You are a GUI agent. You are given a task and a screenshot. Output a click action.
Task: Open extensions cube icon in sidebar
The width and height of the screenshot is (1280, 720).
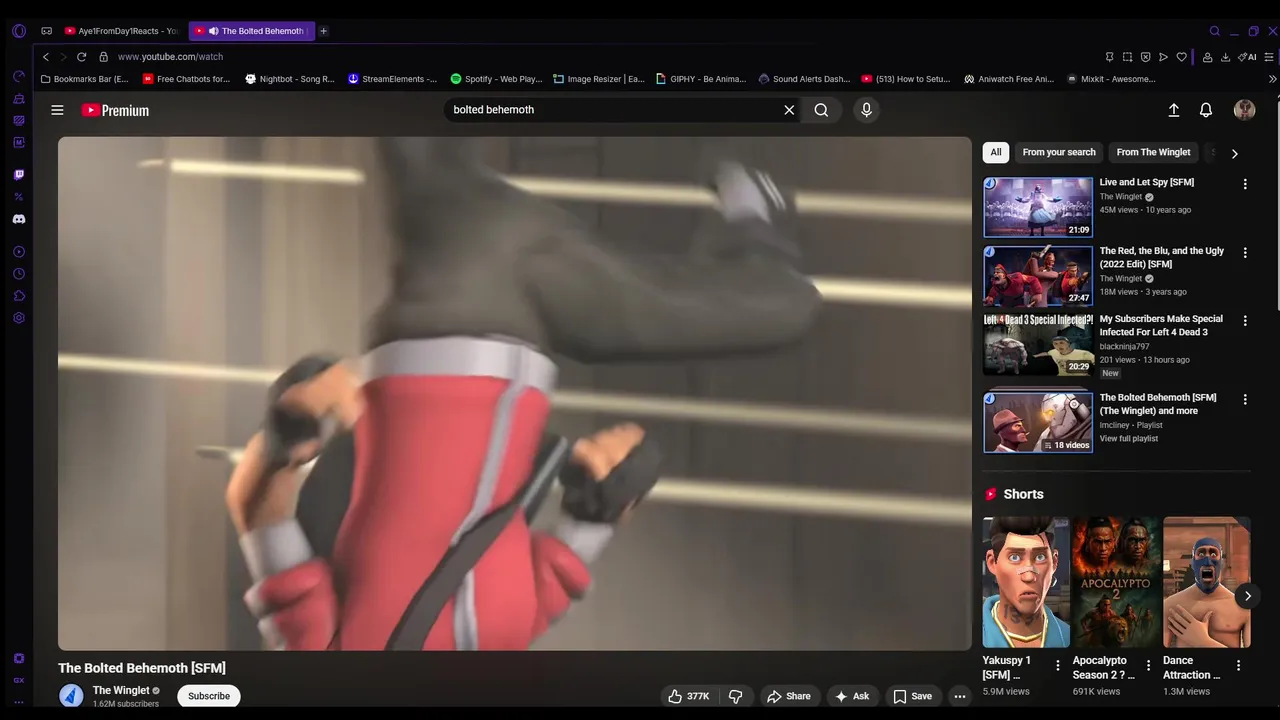19,296
